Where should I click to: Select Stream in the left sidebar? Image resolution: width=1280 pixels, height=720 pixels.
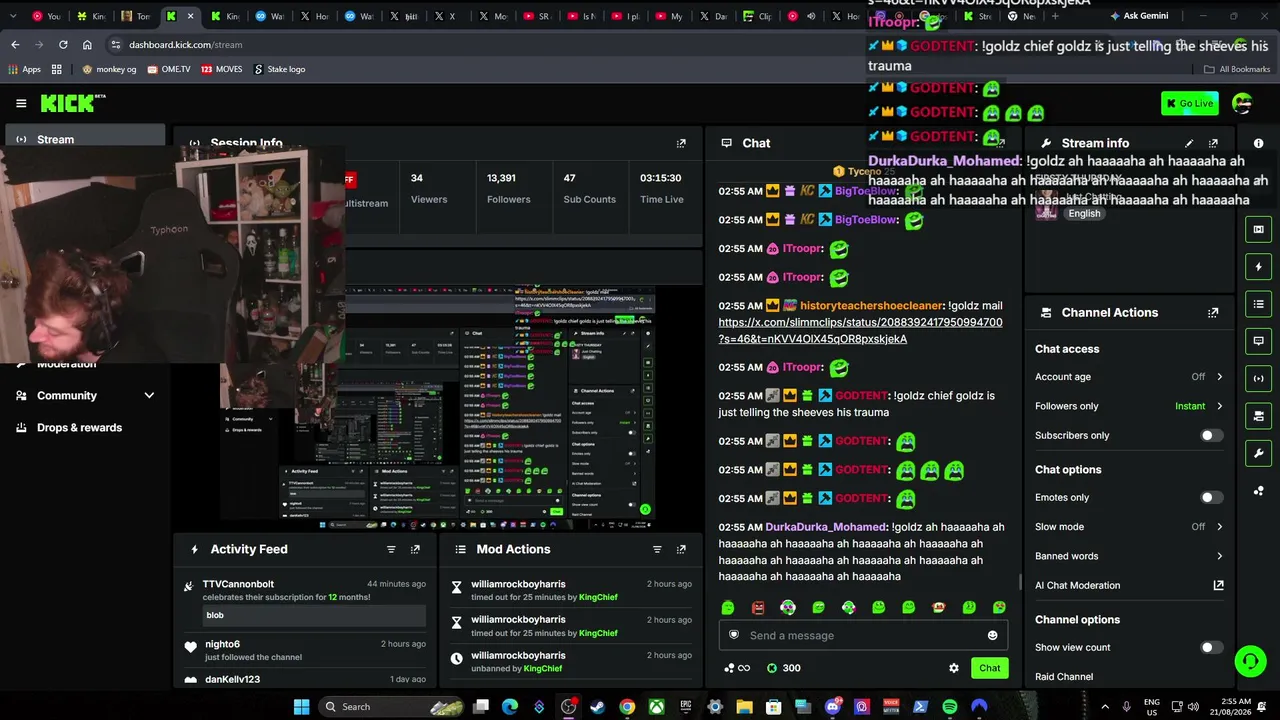(85, 140)
